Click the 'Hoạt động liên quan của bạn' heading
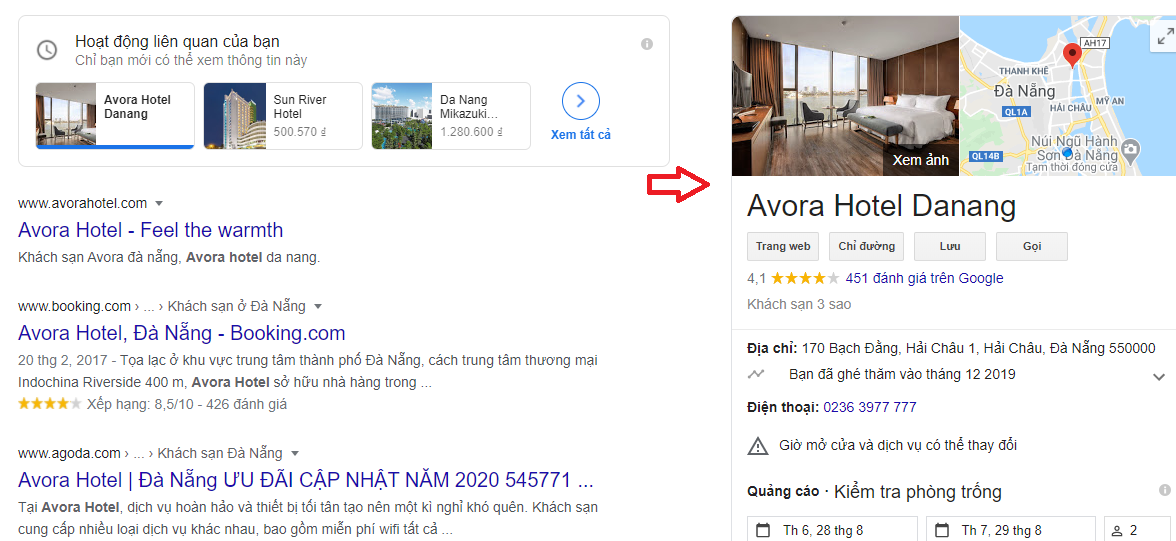 click(177, 41)
